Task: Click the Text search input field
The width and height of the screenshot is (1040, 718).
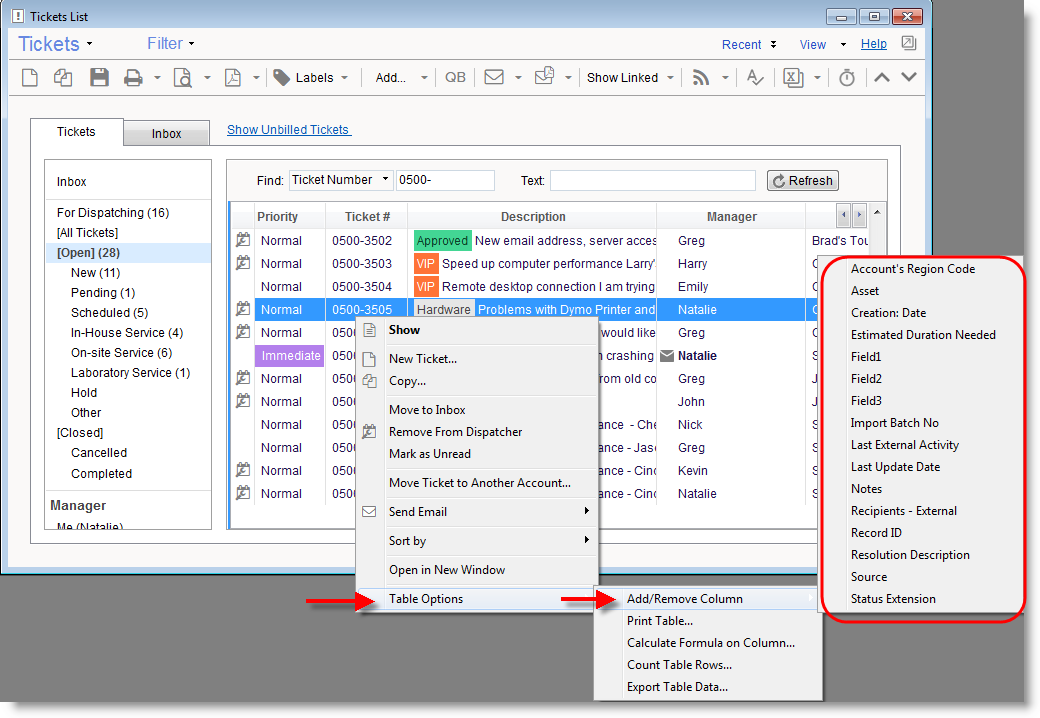Action: pyautogui.click(x=652, y=181)
